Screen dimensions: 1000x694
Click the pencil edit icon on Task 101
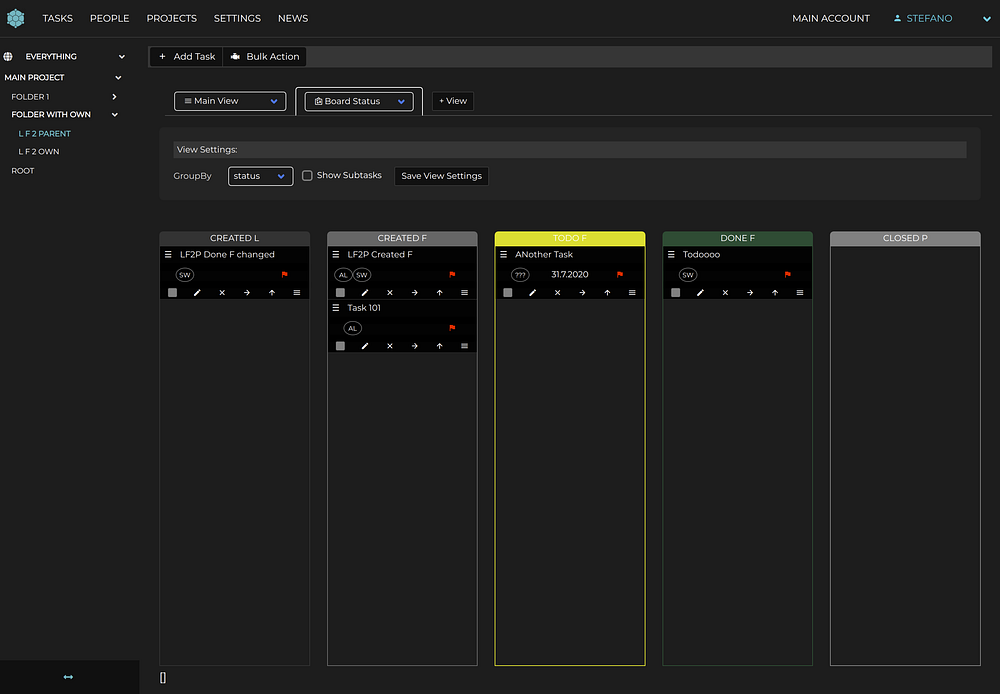[x=365, y=346]
